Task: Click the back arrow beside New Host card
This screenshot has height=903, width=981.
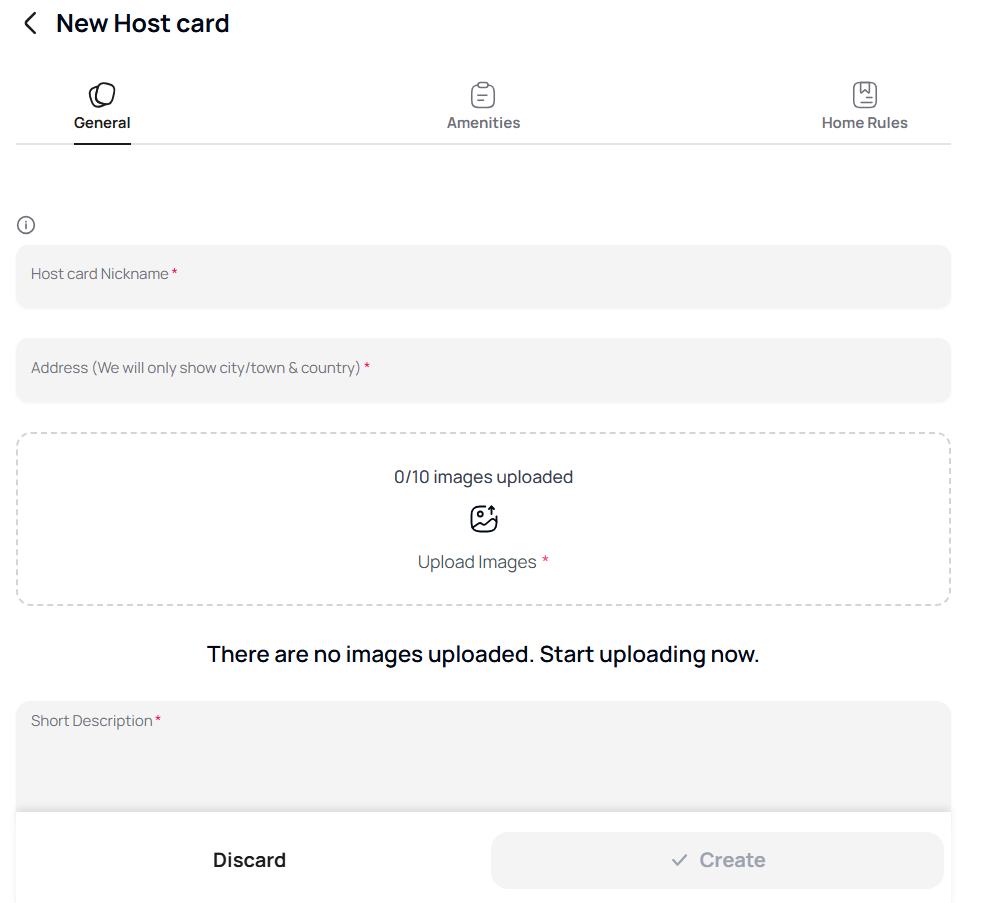Action: tap(29, 23)
